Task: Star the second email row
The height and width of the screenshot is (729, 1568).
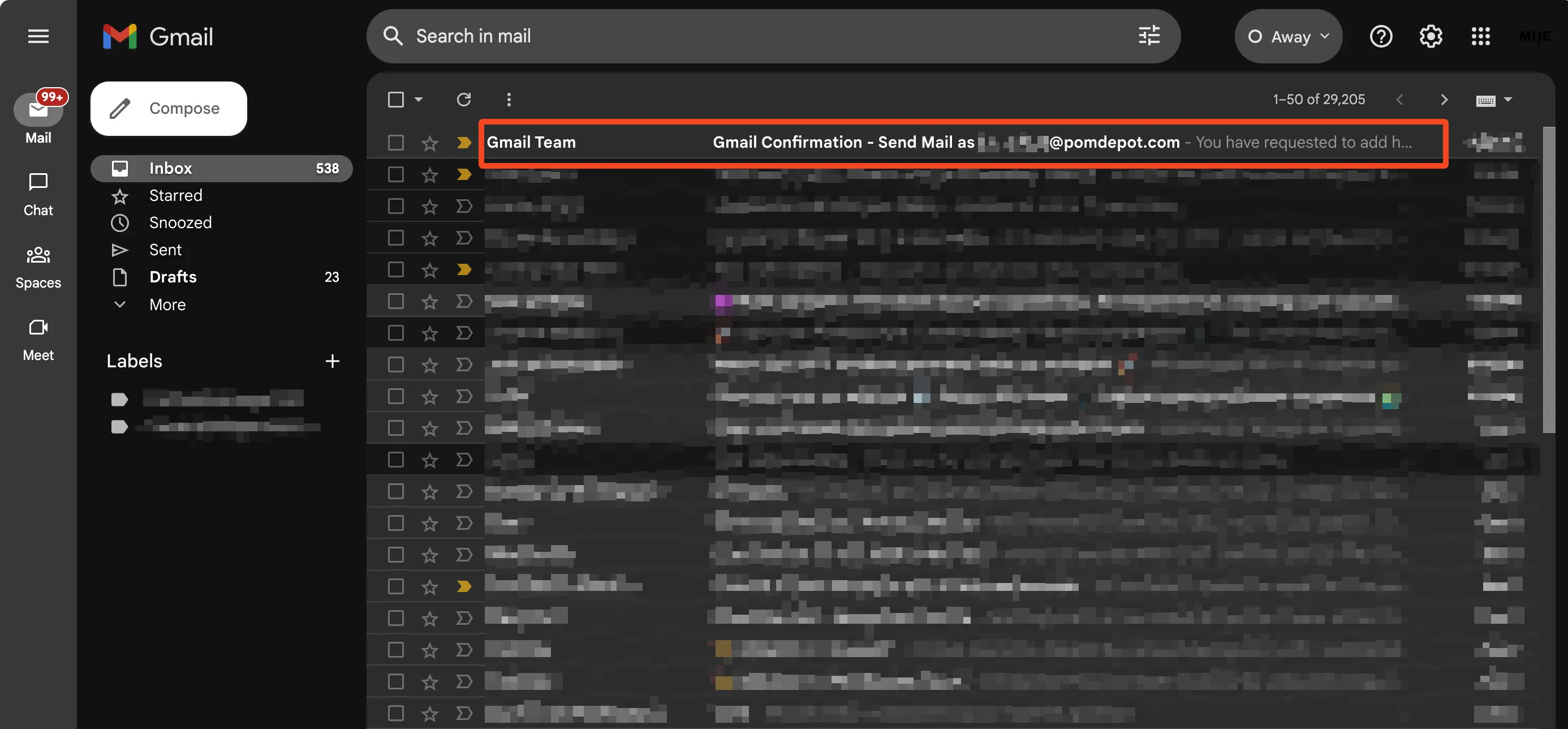Action: coord(430,175)
